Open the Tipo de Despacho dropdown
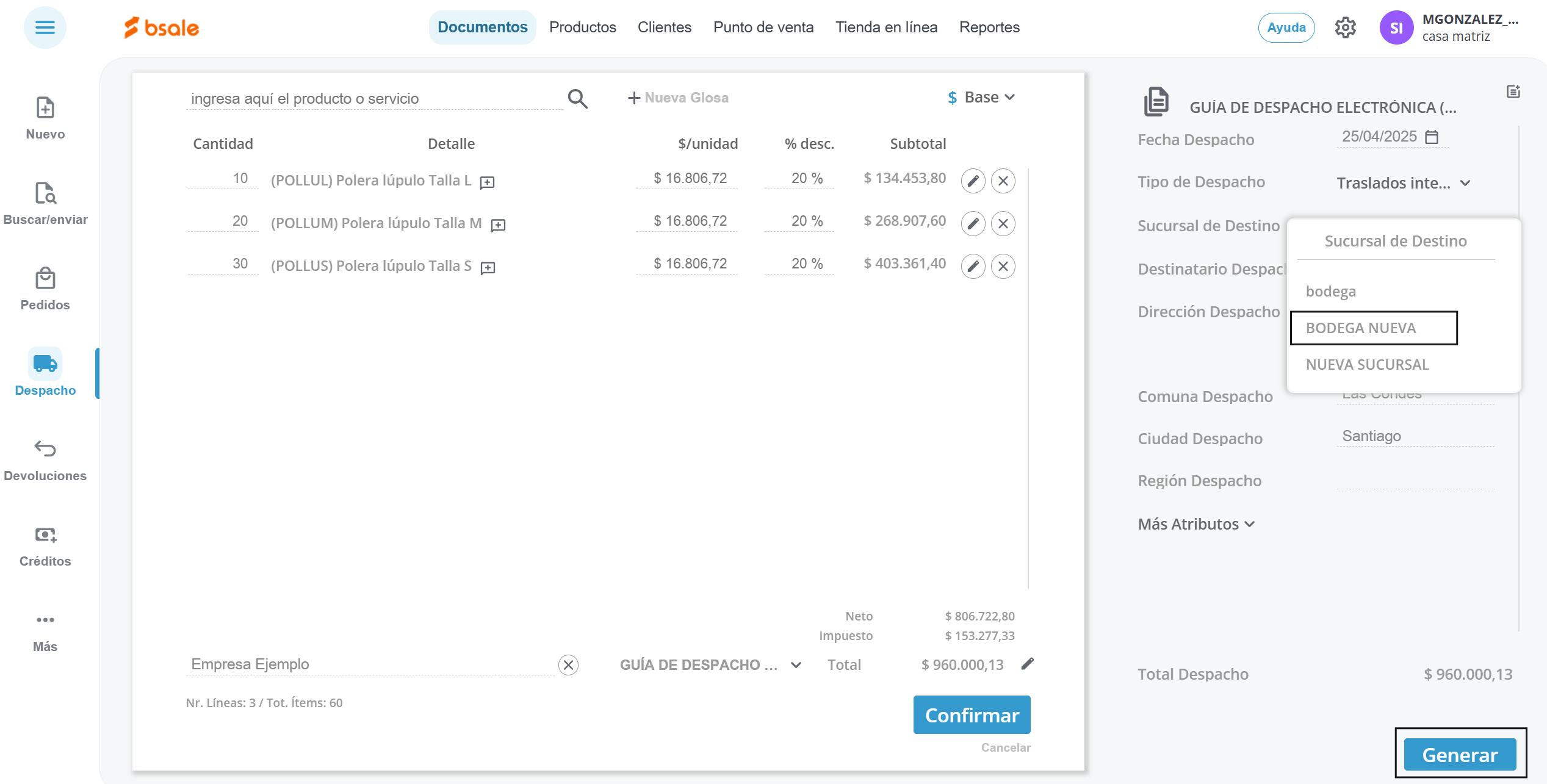 (x=1404, y=183)
